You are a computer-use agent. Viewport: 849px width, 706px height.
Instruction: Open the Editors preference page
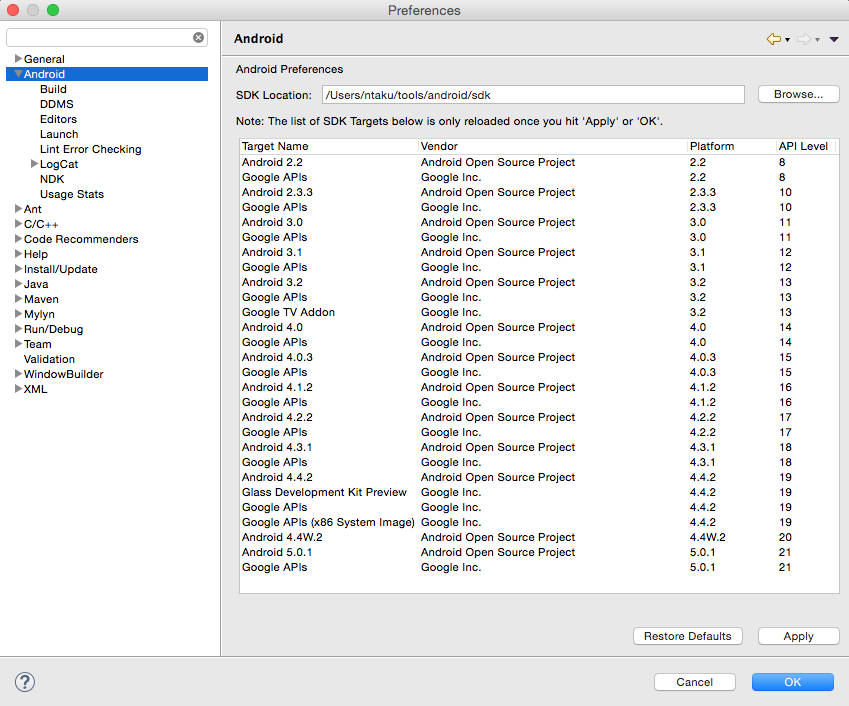(x=58, y=119)
